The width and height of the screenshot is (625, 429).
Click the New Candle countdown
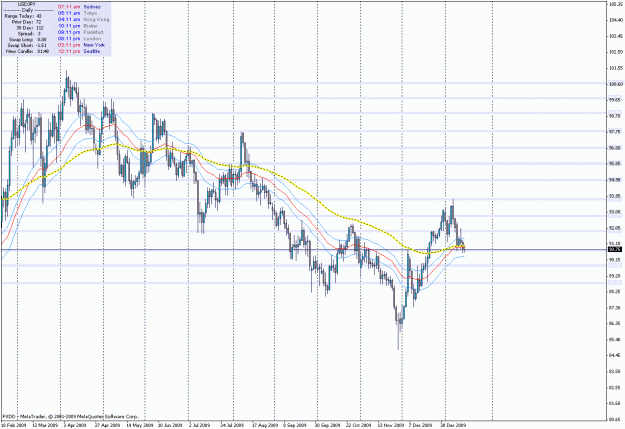click(44, 51)
